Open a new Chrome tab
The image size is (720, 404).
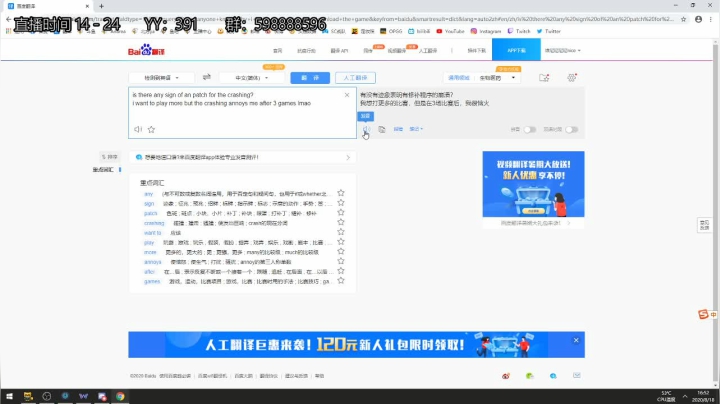101,6
